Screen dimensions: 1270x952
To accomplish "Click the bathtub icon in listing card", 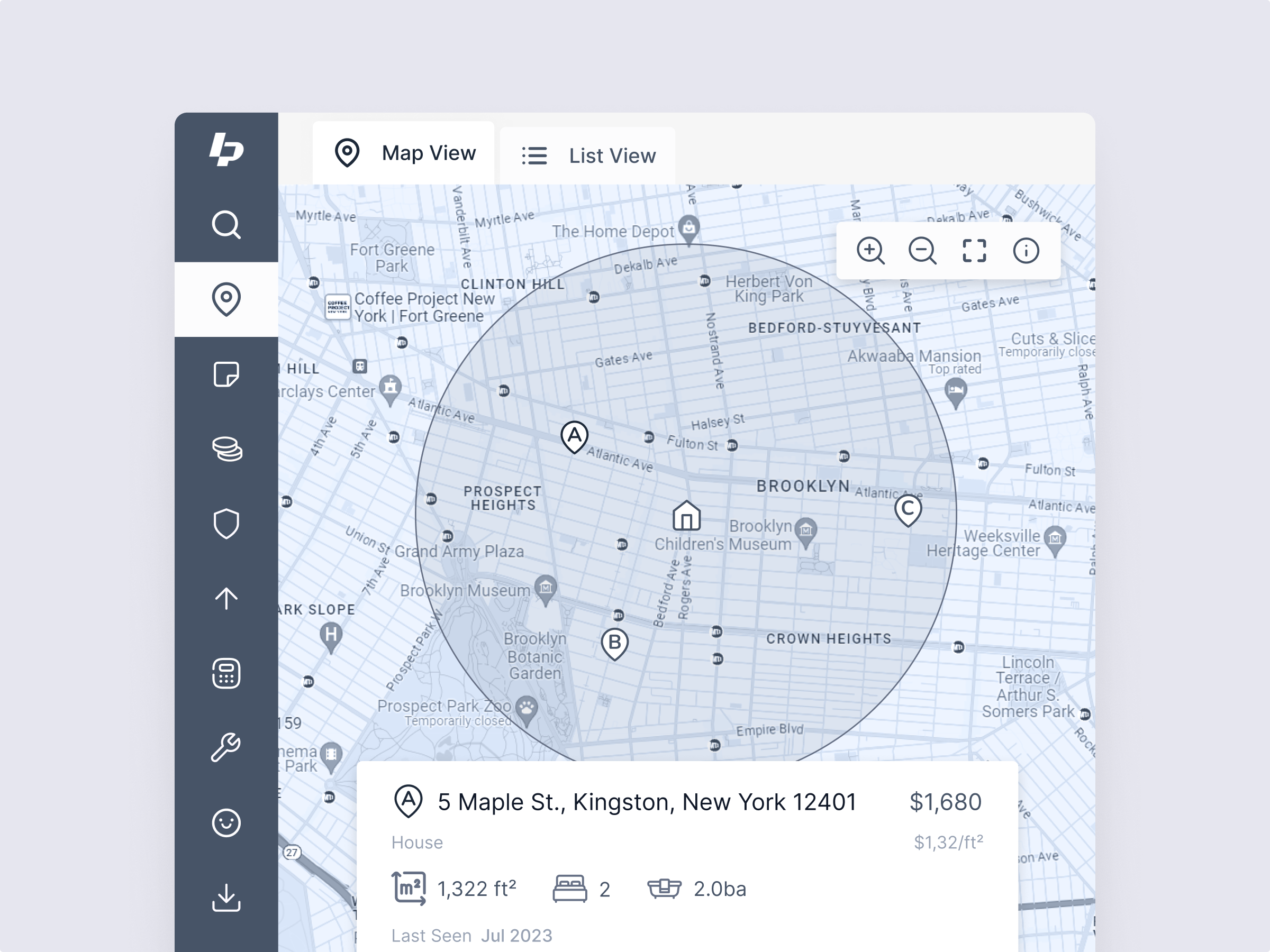I will [664, 889].
